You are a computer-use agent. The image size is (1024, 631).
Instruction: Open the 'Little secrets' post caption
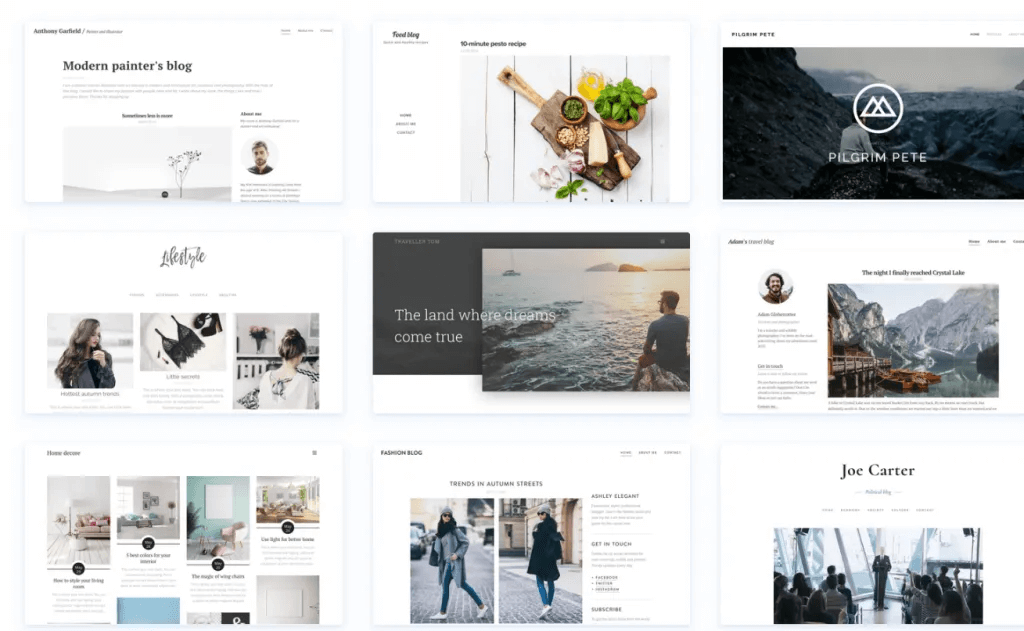click(x=183, y=377)
